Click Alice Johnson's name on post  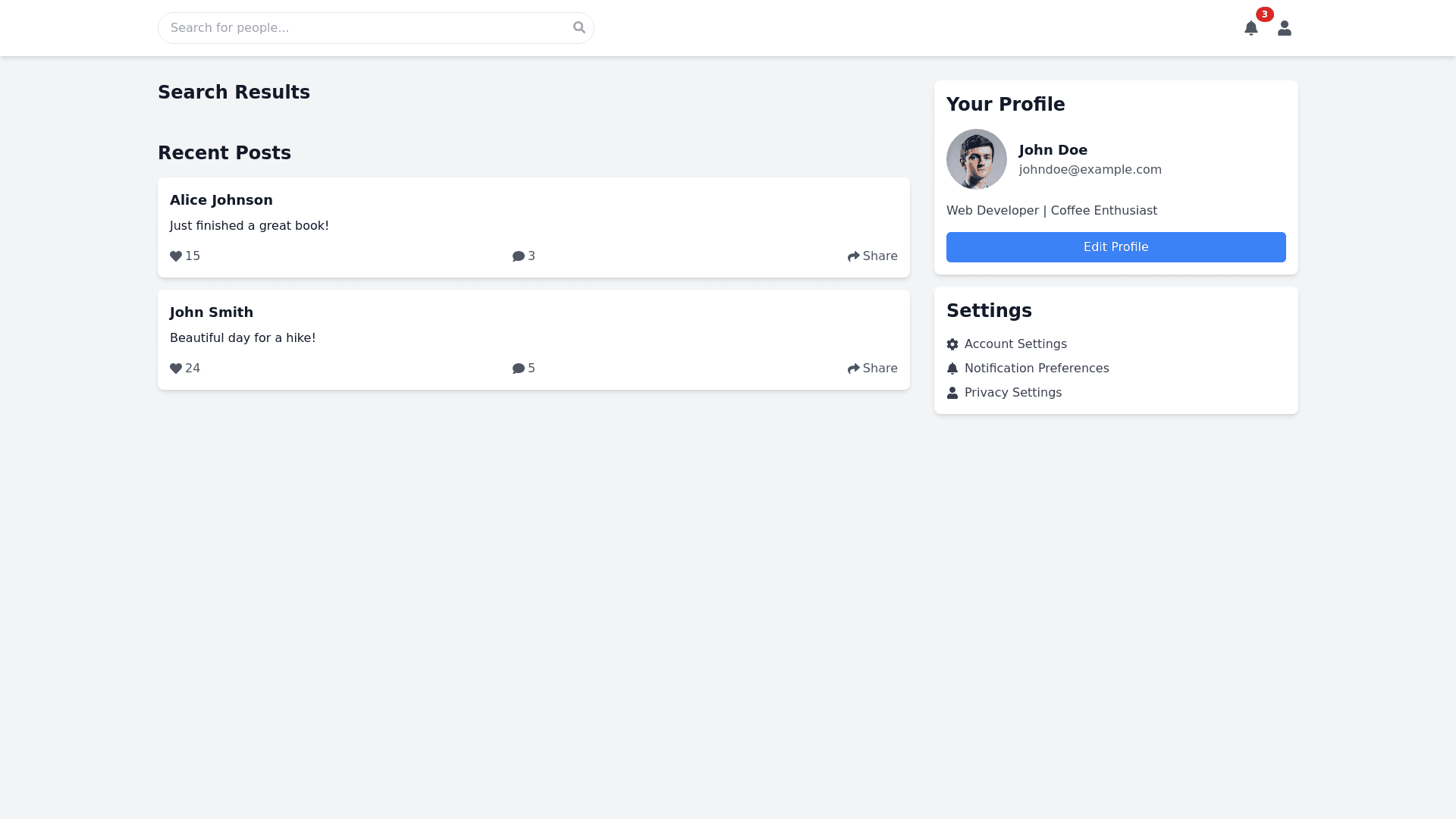(221, 200)
